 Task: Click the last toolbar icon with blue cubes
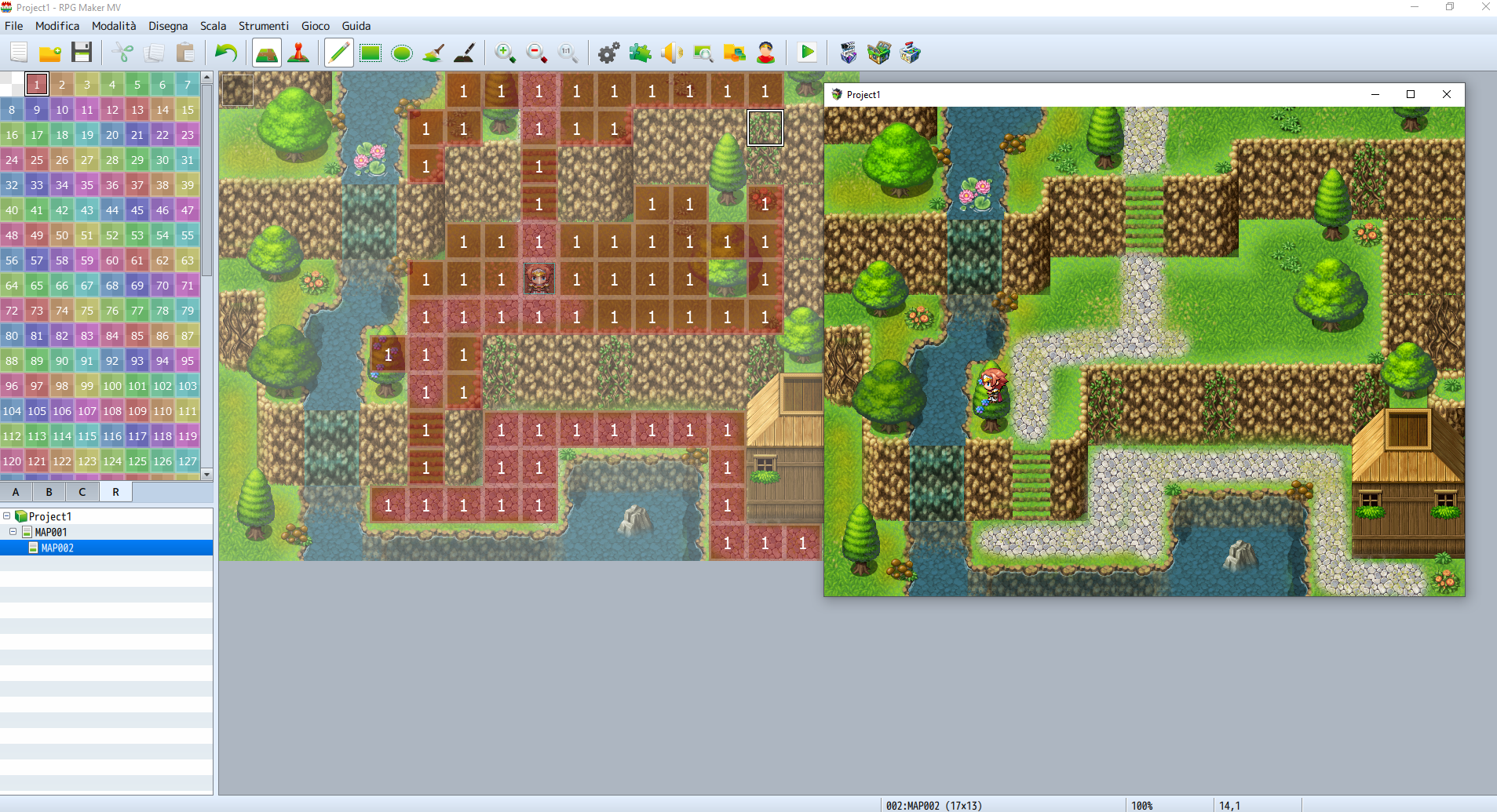(x=911, y=53)
